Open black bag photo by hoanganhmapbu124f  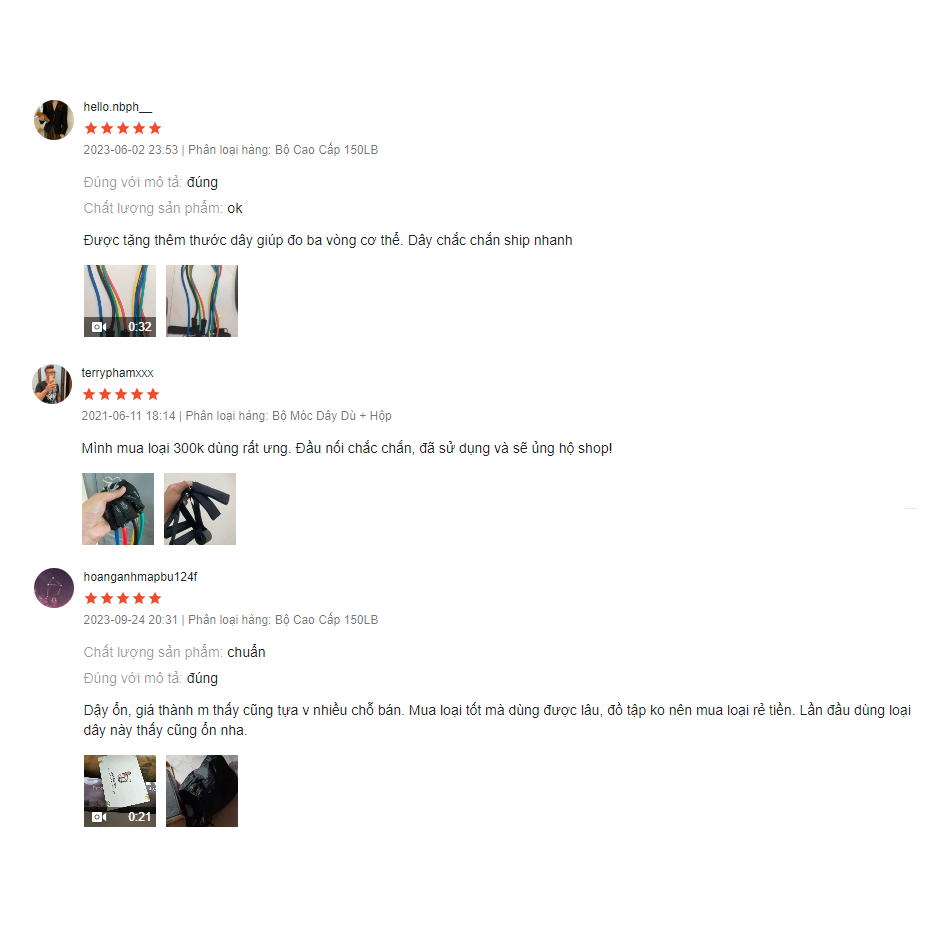click(202, 791)
